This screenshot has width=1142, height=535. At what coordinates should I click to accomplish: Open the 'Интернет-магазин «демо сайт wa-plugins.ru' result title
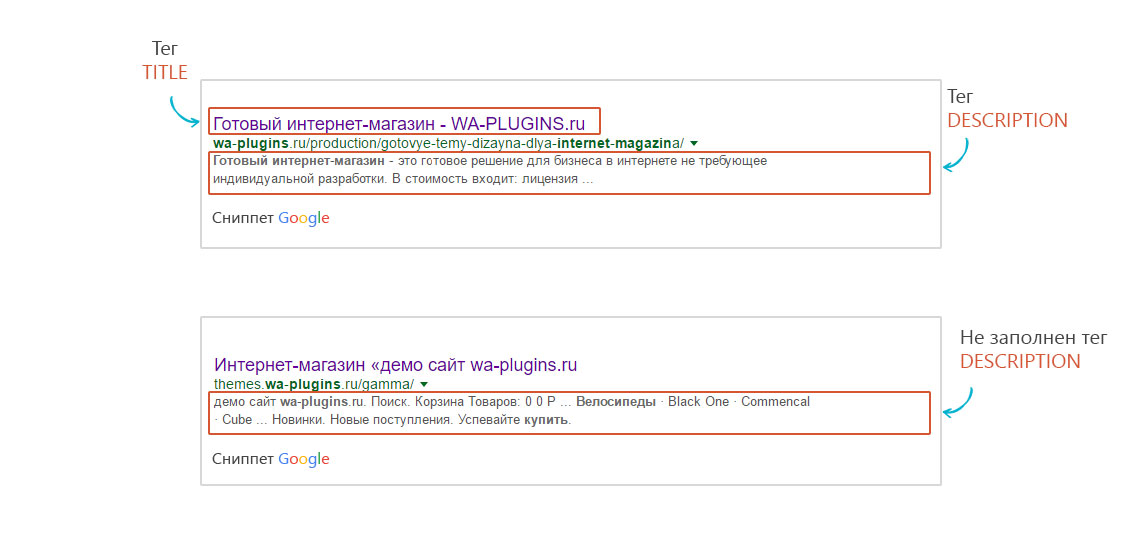click(x=395, y=365)
